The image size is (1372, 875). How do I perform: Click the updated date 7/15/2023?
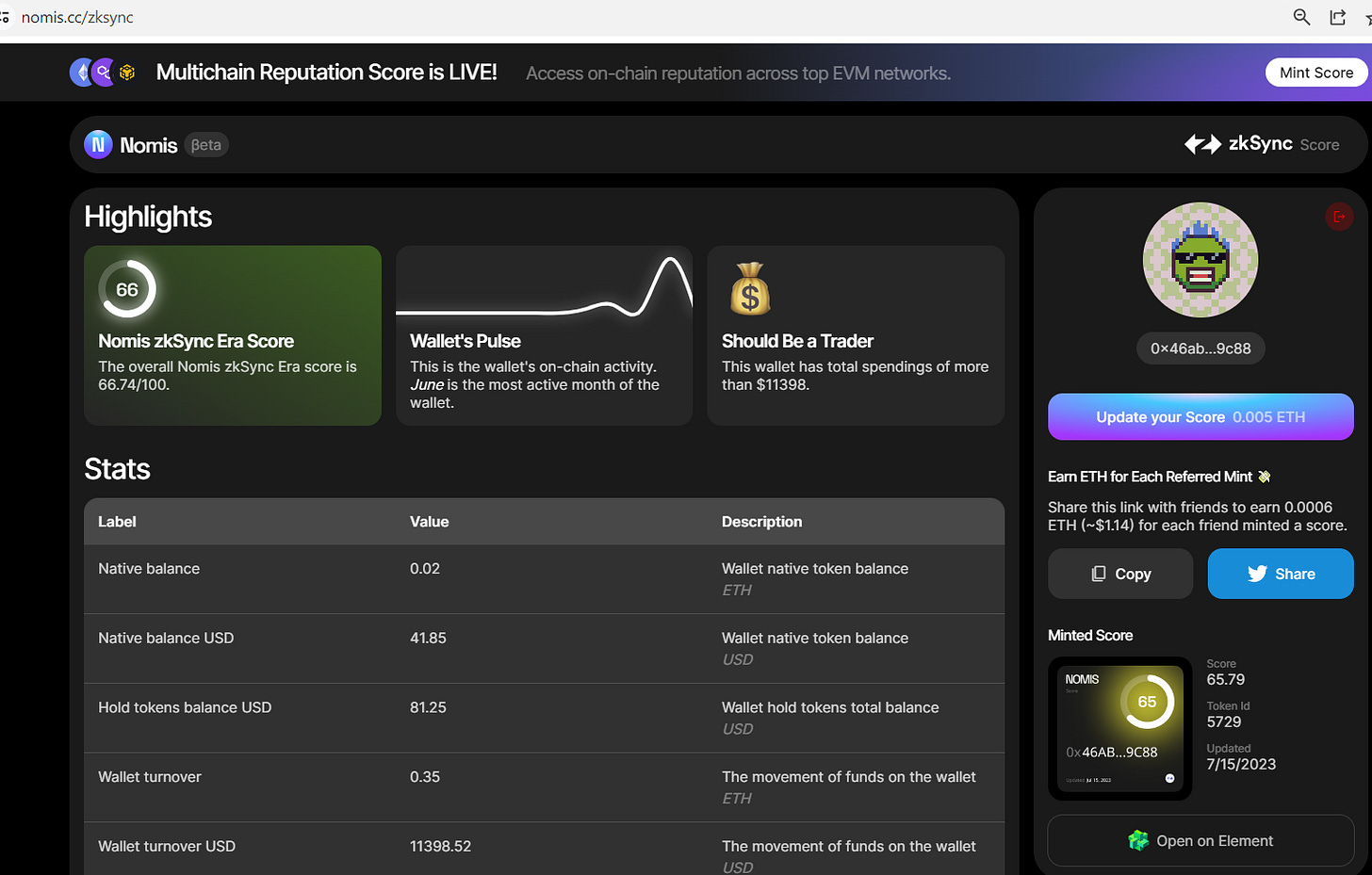1241,765
